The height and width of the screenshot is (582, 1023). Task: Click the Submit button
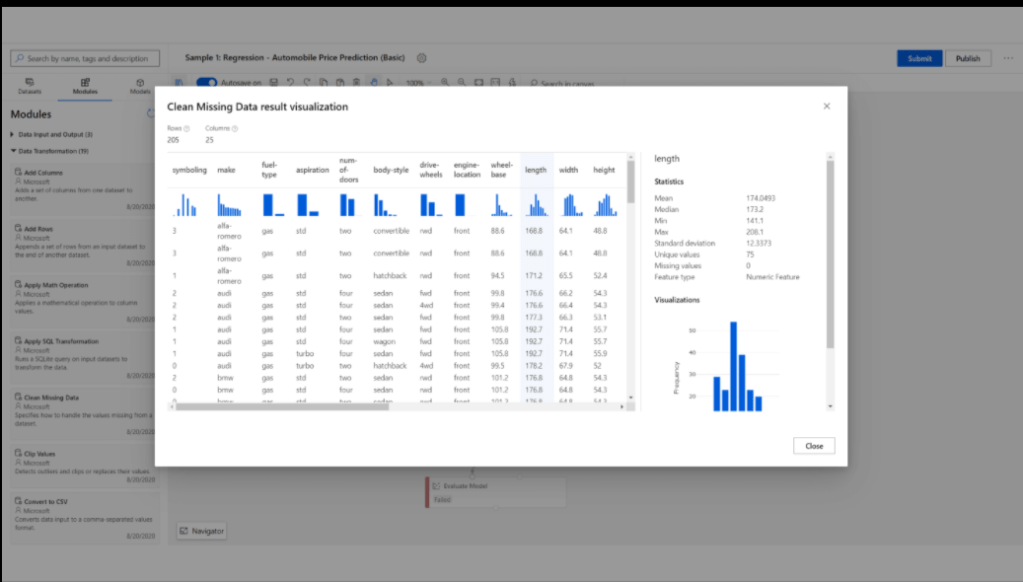pos(919,59)
